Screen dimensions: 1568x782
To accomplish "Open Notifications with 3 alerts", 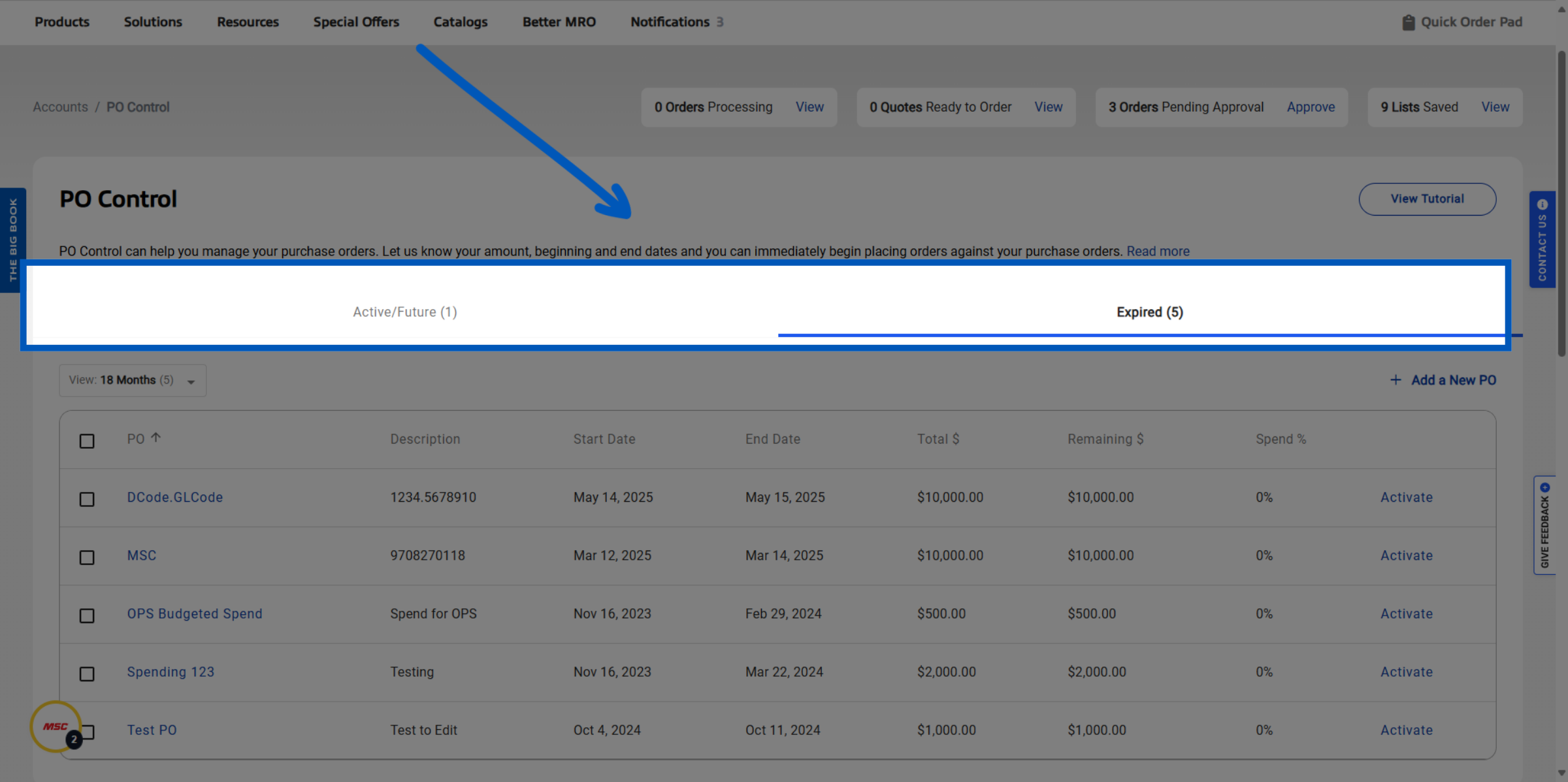I will (677, 22).
